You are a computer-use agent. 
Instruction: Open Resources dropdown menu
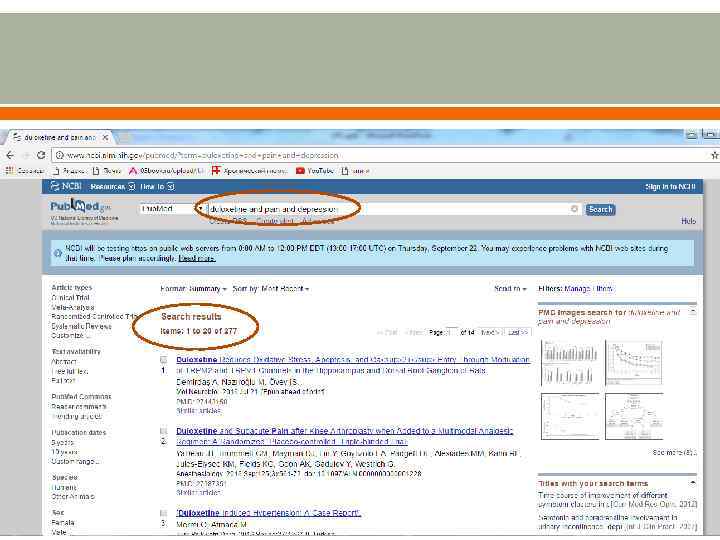[112, 186]
